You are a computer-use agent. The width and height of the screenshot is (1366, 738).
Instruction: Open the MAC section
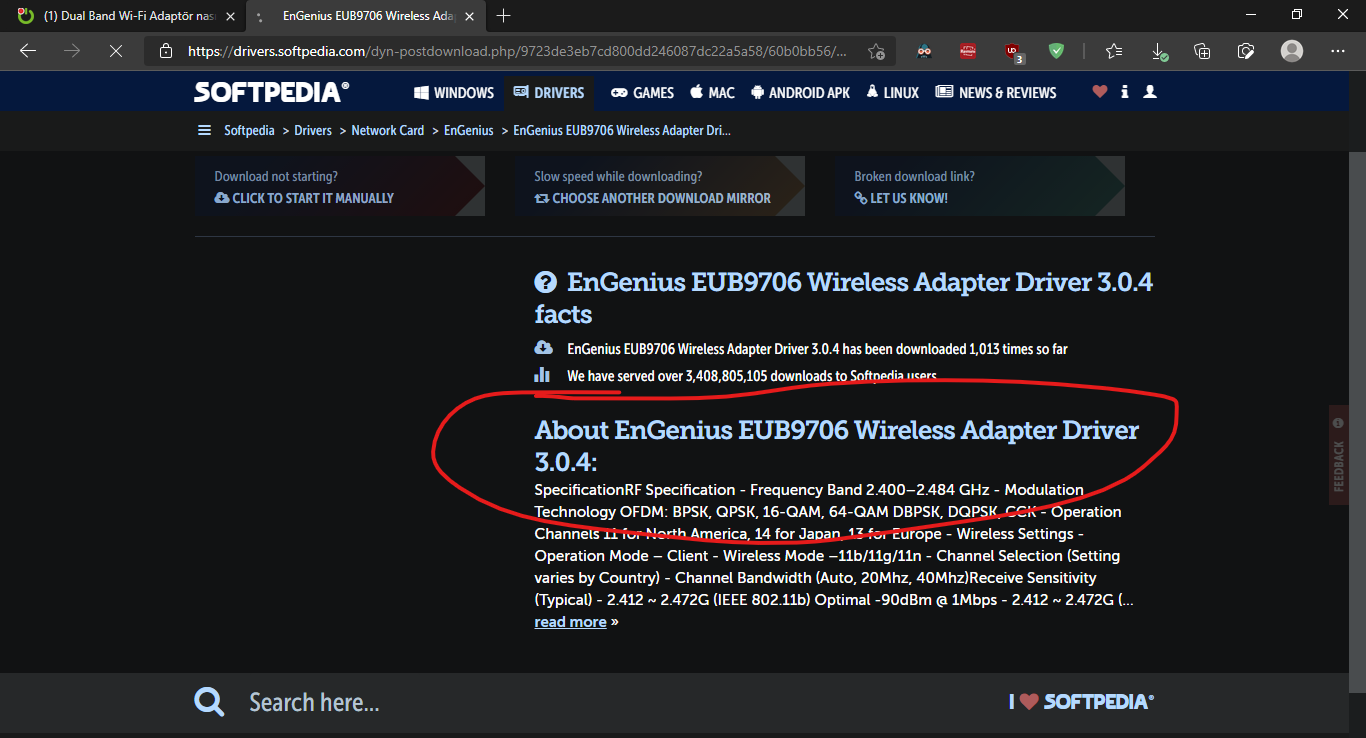pos(712,92)
